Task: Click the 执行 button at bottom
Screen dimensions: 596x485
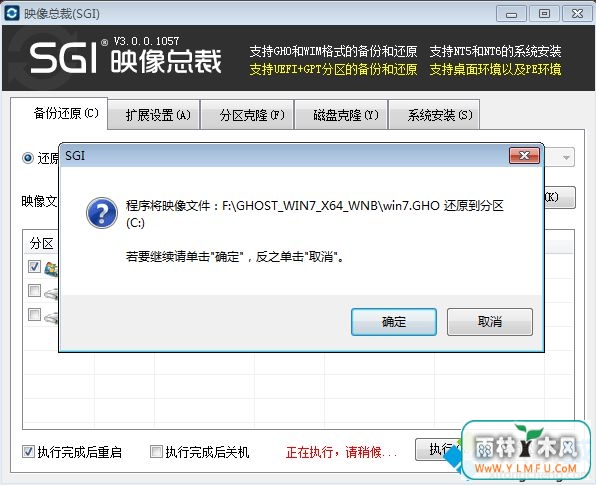Action: pos(438,449)
